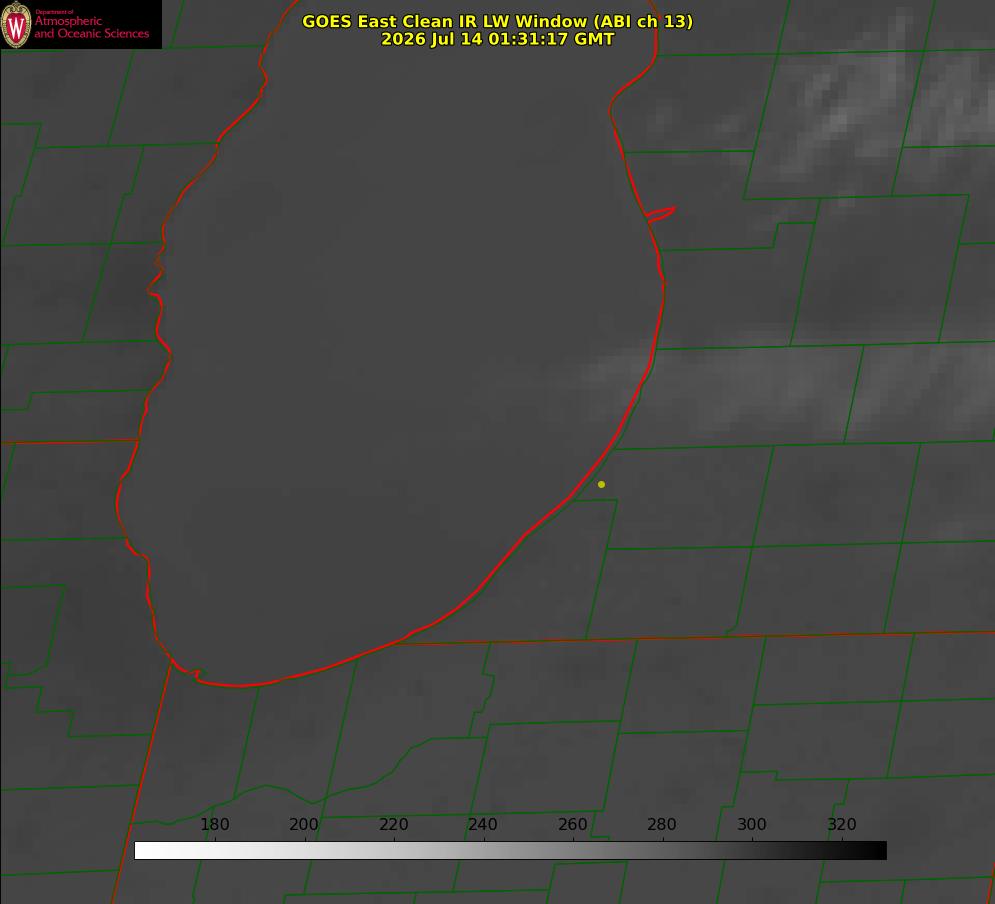The image size is (995, 904).
Task: Select the 2026 Jul 14 timestamp line
Action: (498, 39)
